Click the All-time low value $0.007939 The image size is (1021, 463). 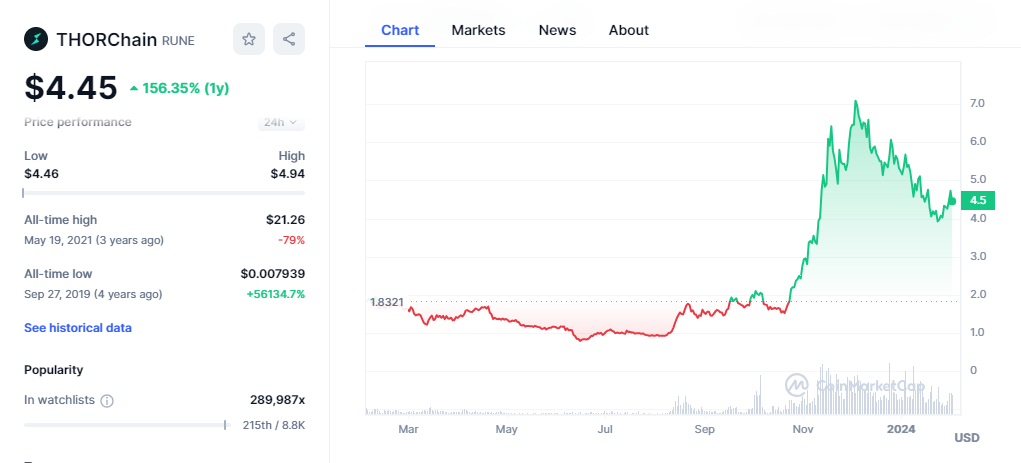point(273,274)
